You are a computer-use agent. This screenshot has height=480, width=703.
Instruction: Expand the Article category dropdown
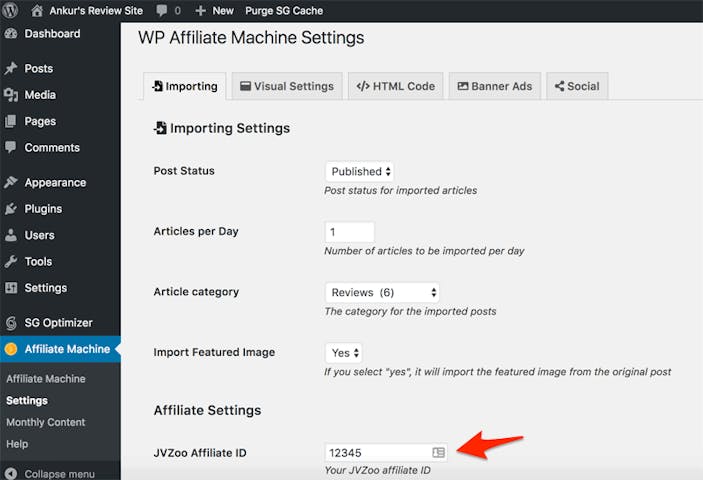click(382, 293)
